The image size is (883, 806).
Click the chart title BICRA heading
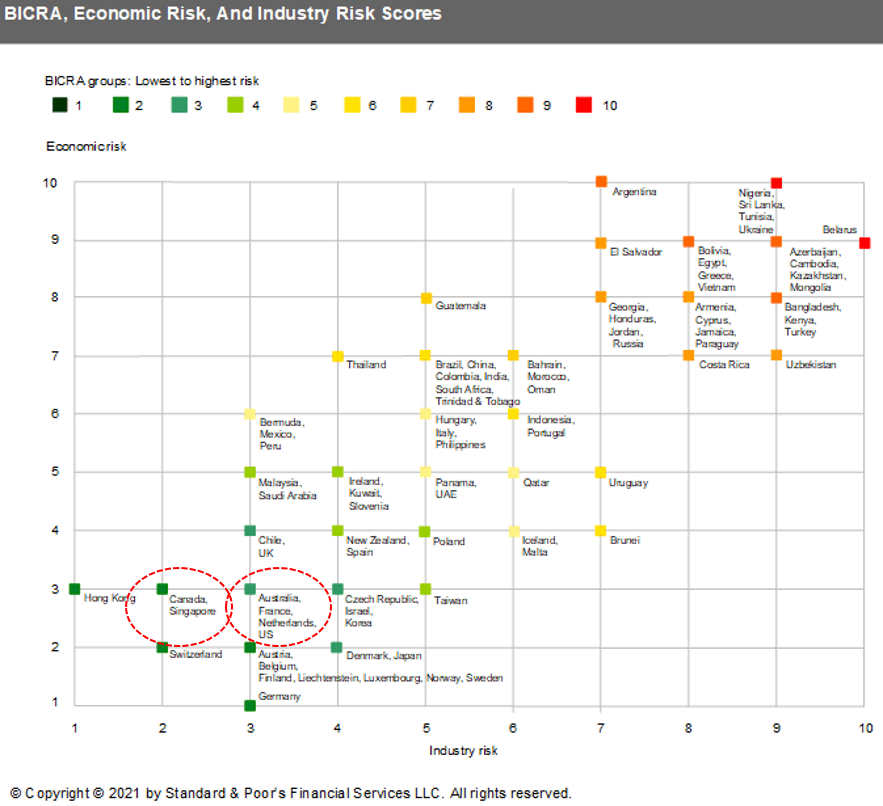pyautogui.click(x=224, y=15)
